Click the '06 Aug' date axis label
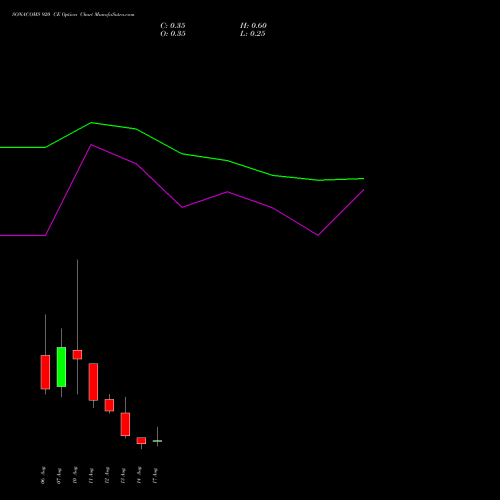This screenshot has height=500, width=500. click(43, 475)
